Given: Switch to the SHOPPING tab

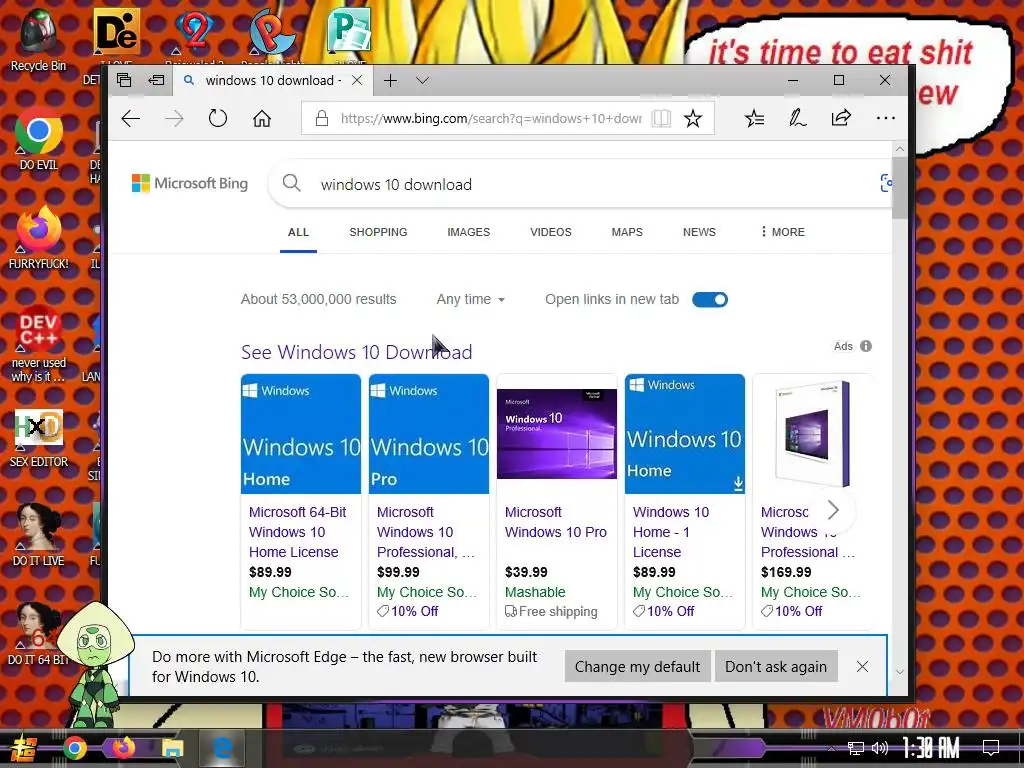Looking at the screenshot, I should 378,232.
